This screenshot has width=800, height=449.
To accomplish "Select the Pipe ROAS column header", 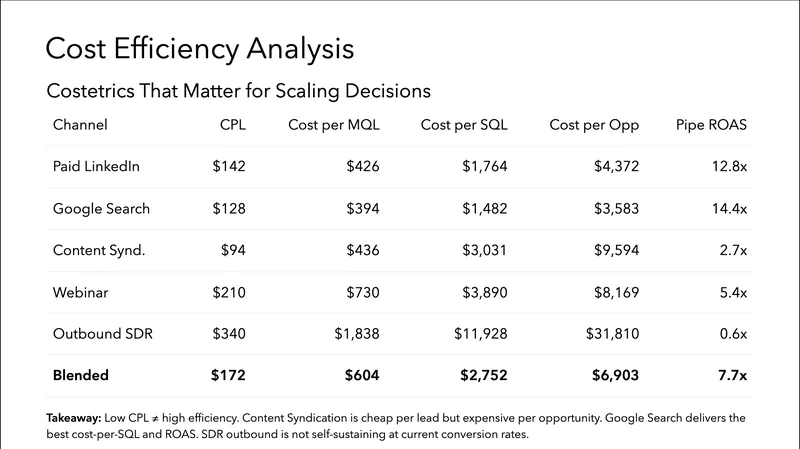I will coord(710,126).
